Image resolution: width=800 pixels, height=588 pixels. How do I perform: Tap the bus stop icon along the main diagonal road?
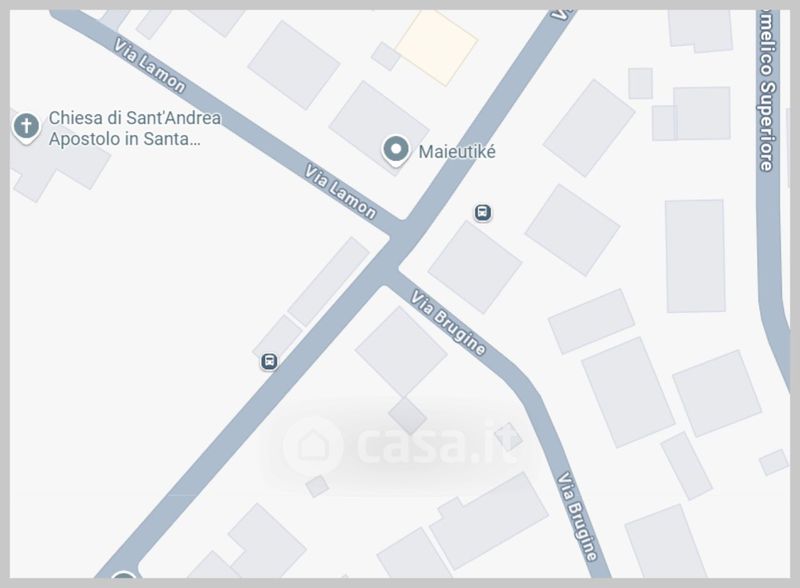pos(269,361)
